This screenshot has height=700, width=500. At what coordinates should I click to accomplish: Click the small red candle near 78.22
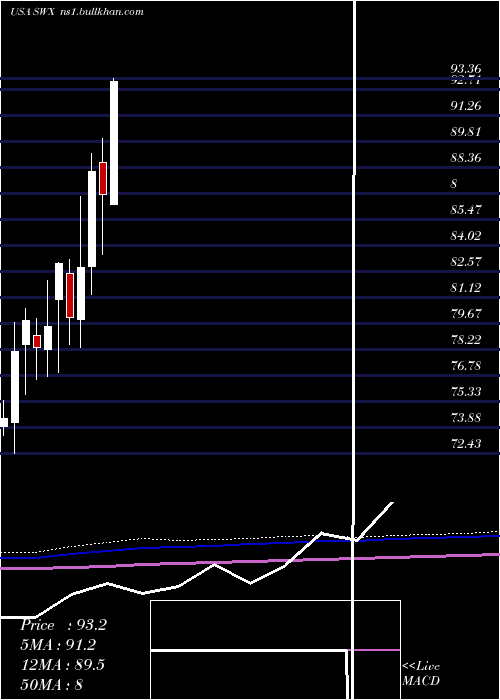(x=37, y=342)
